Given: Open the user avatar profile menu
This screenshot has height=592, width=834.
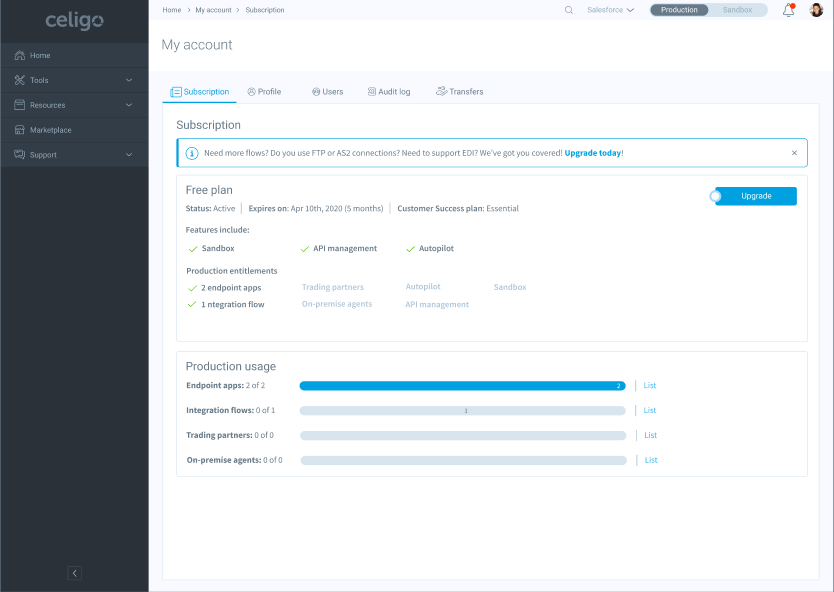Looking at the screenshot, I should 816,10.
